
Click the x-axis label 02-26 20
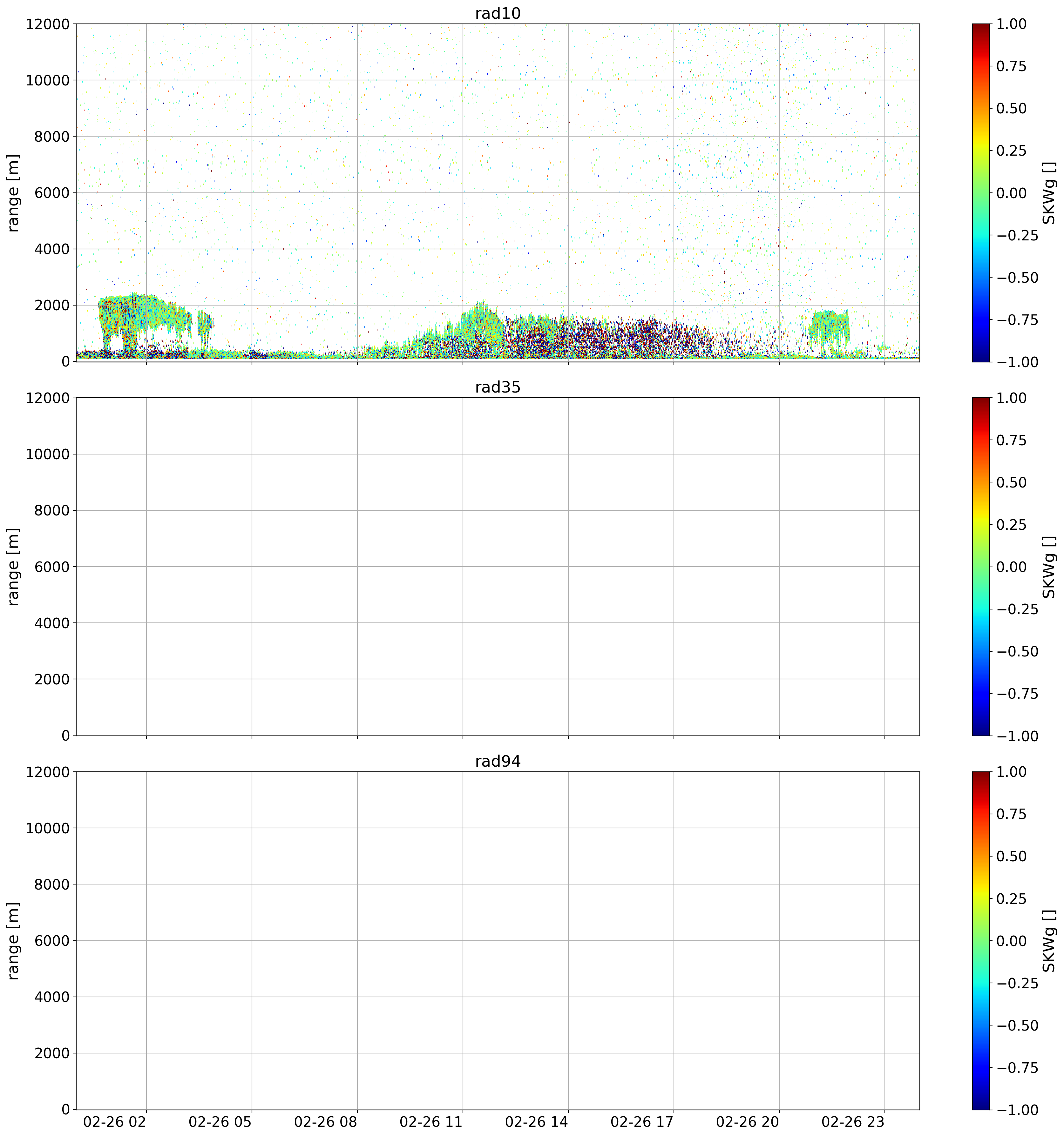pyautogui.click(x=748, y=1122)
